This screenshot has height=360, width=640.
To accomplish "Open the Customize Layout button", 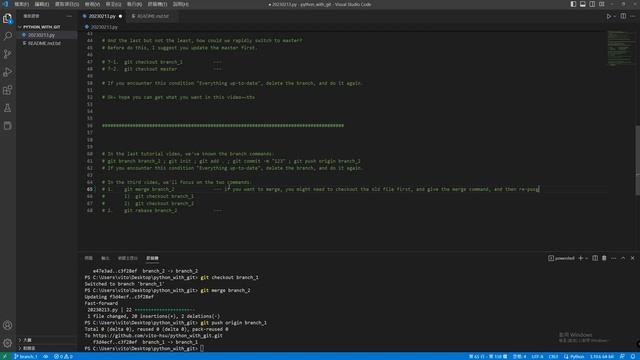I will 602,4.
